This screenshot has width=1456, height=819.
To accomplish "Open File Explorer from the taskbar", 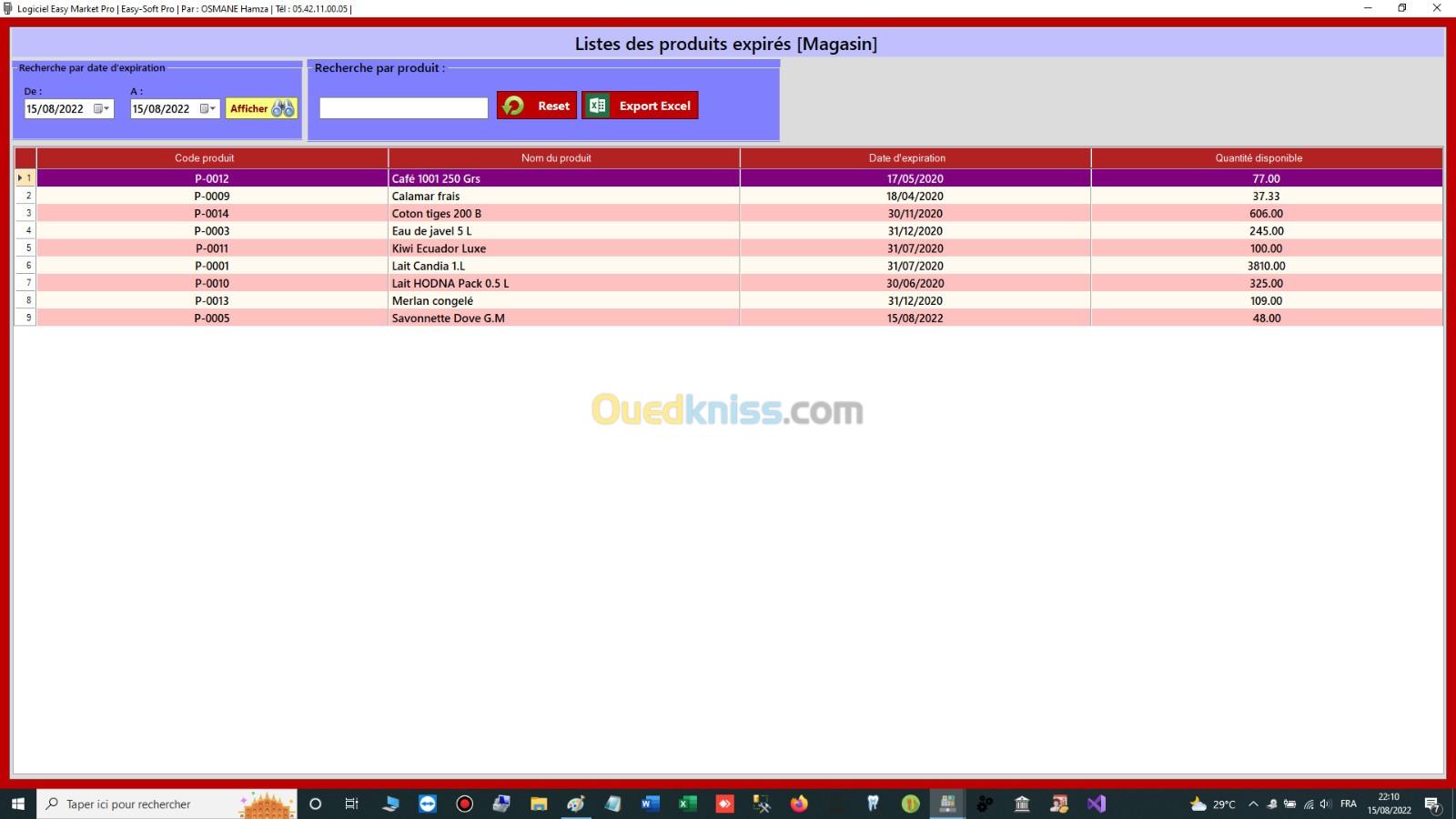I will click(x=539, y=804).
